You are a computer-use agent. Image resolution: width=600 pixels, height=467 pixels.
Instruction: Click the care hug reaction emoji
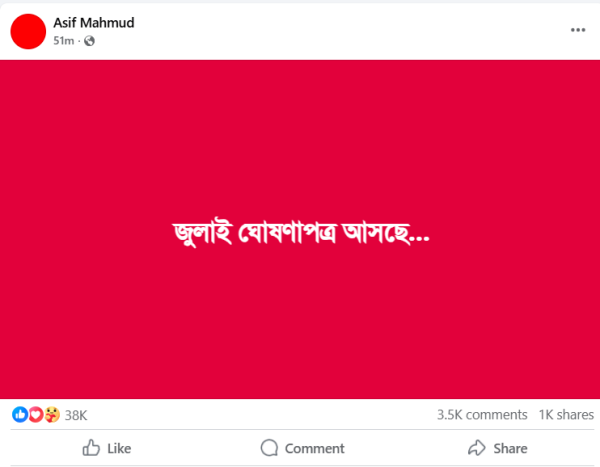point(52,415)
